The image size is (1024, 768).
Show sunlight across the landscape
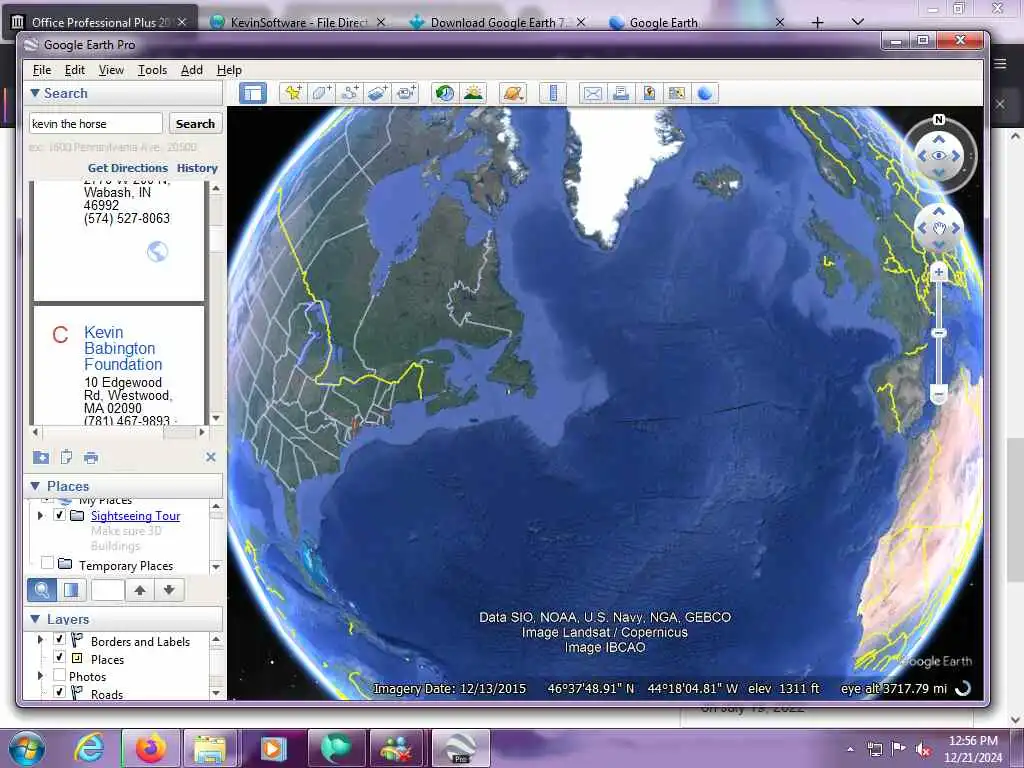tap(473, 93)
